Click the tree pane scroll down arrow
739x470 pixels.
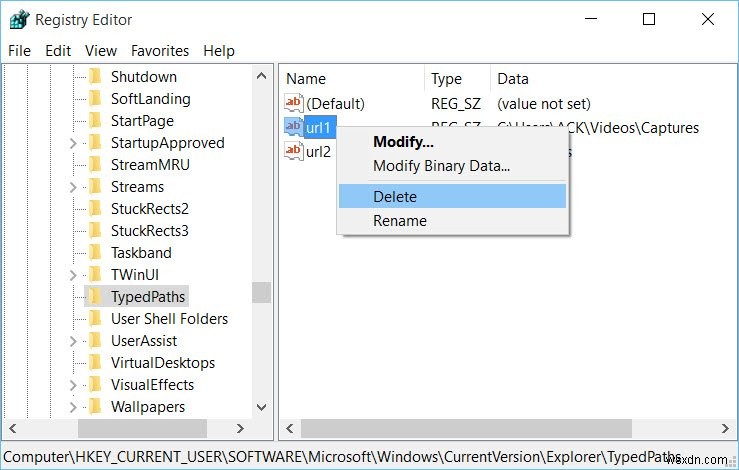tap(262, 407)
